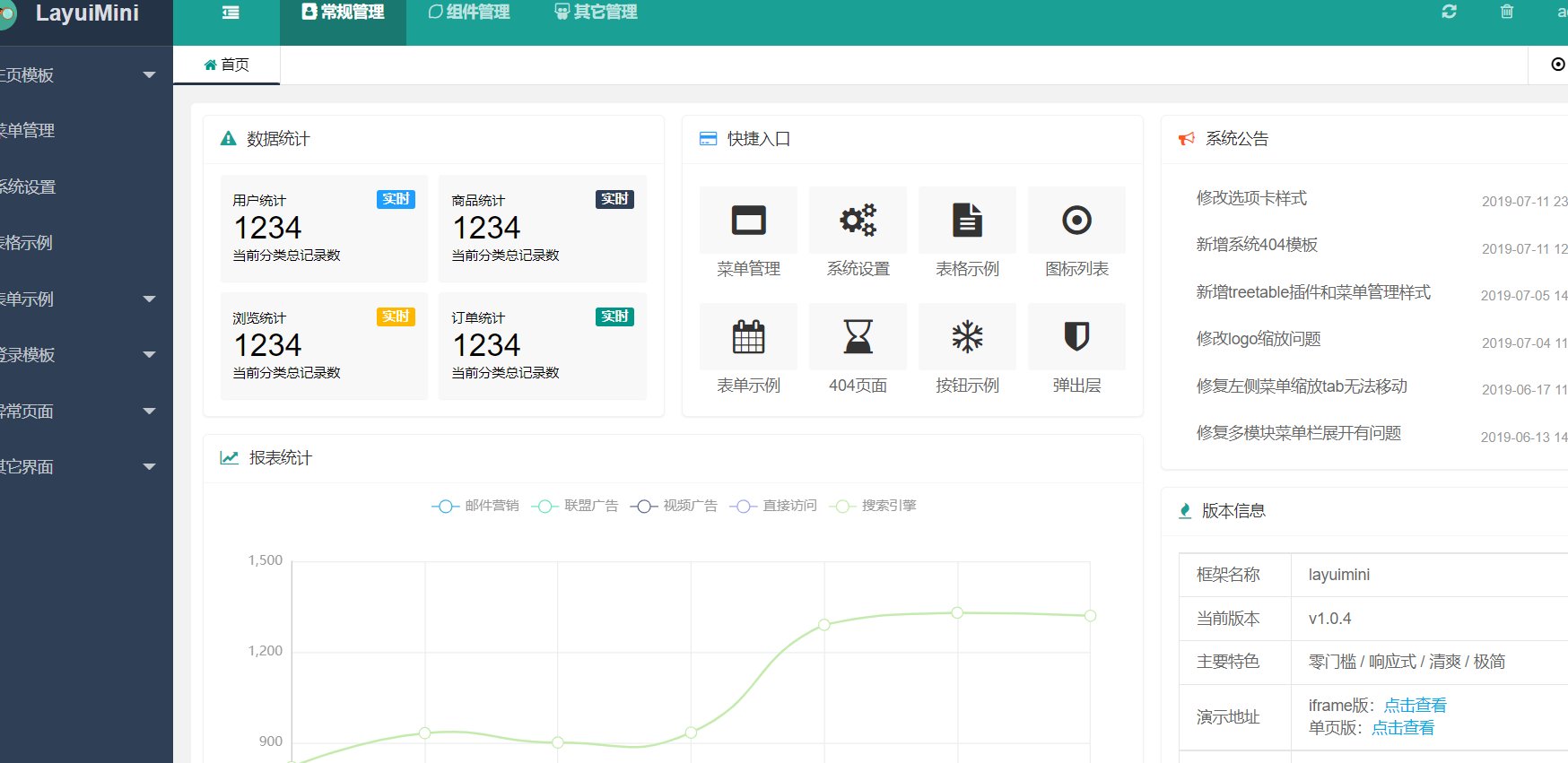Click the green 实时 badge on 订单统计
1568x763 pixels.
(614, 316)
